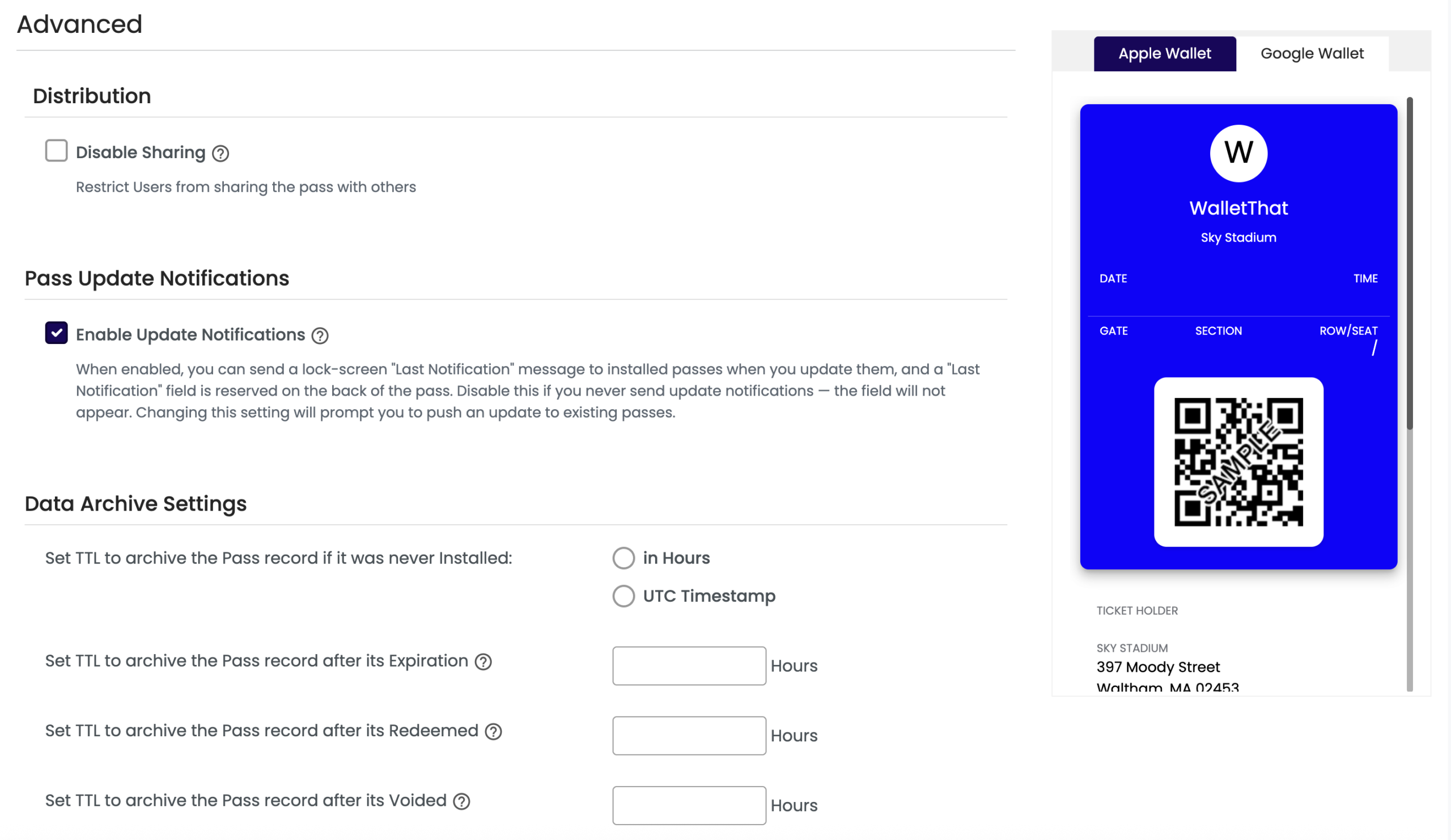Focus the Redeemed TTL hours field
The image size is (1451, 840).
pos(689,736)
